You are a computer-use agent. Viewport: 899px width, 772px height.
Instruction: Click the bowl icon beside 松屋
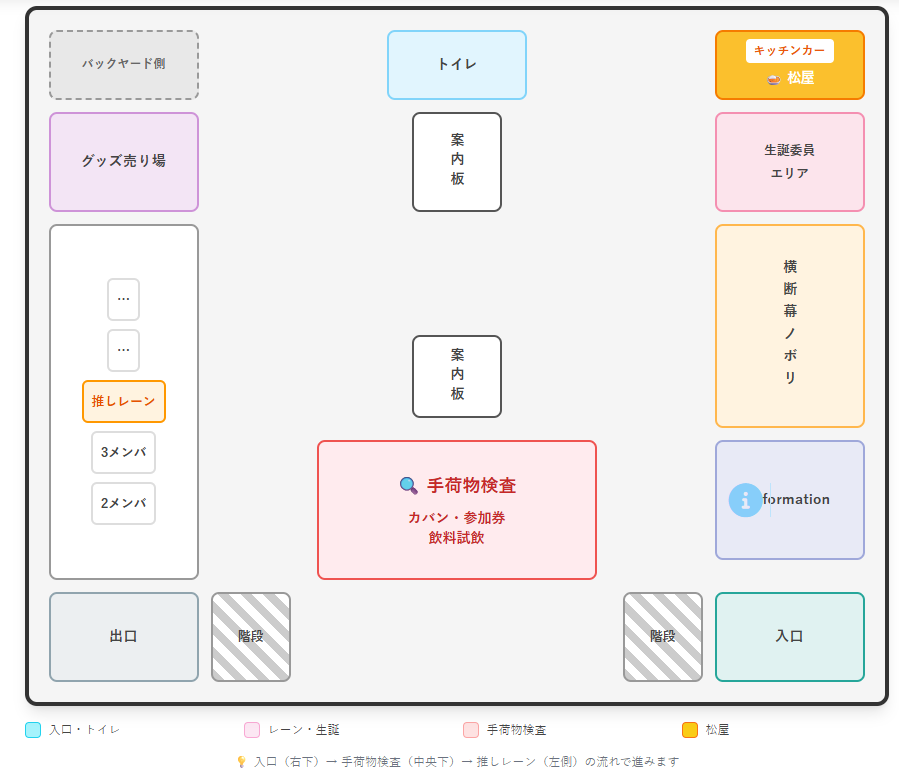coord(773,78)
